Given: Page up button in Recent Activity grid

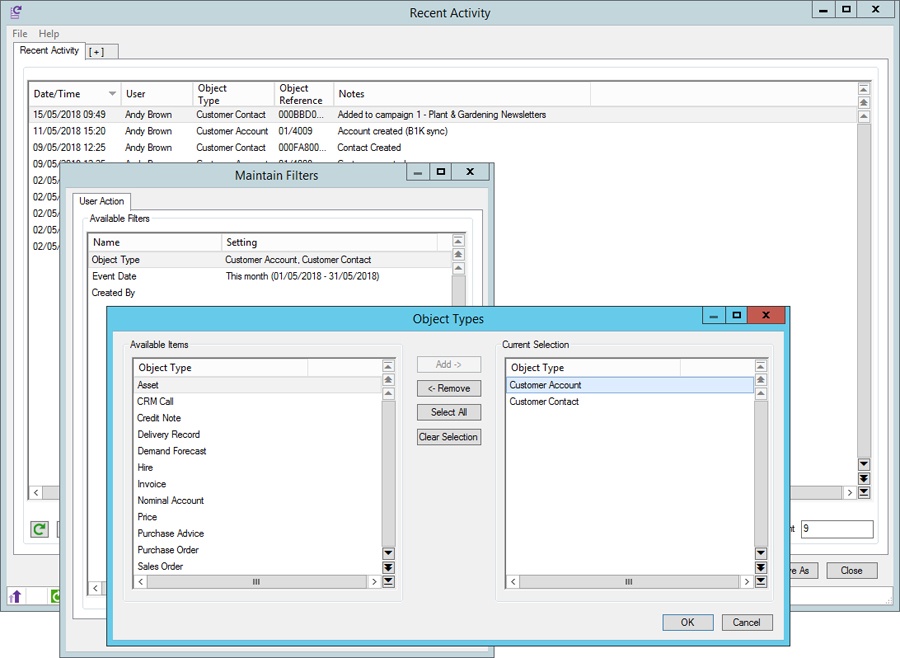Looking at the screenshot, I should 864,102.
